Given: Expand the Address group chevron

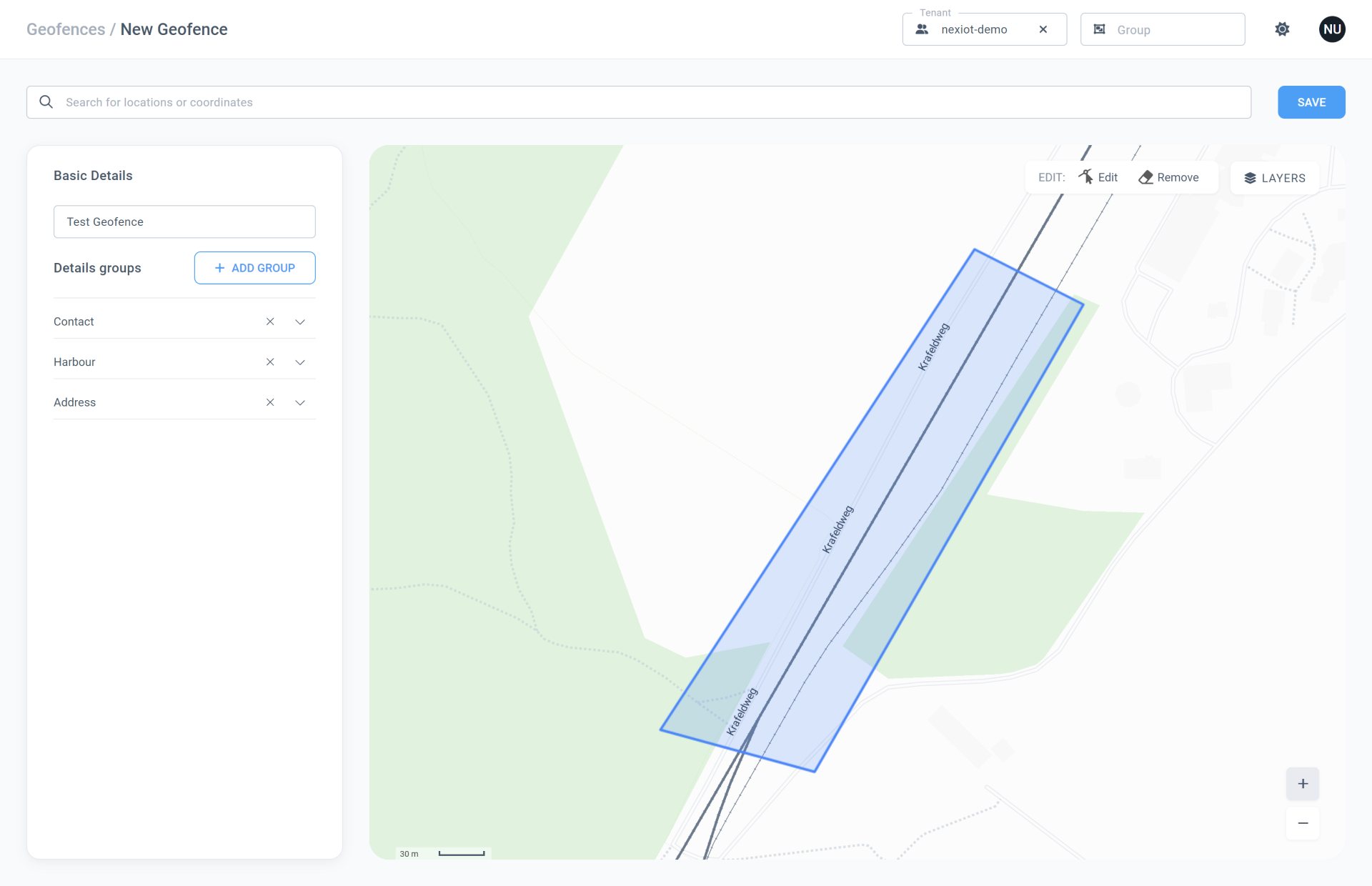Looking at the screenshot, I should [300, 402].
